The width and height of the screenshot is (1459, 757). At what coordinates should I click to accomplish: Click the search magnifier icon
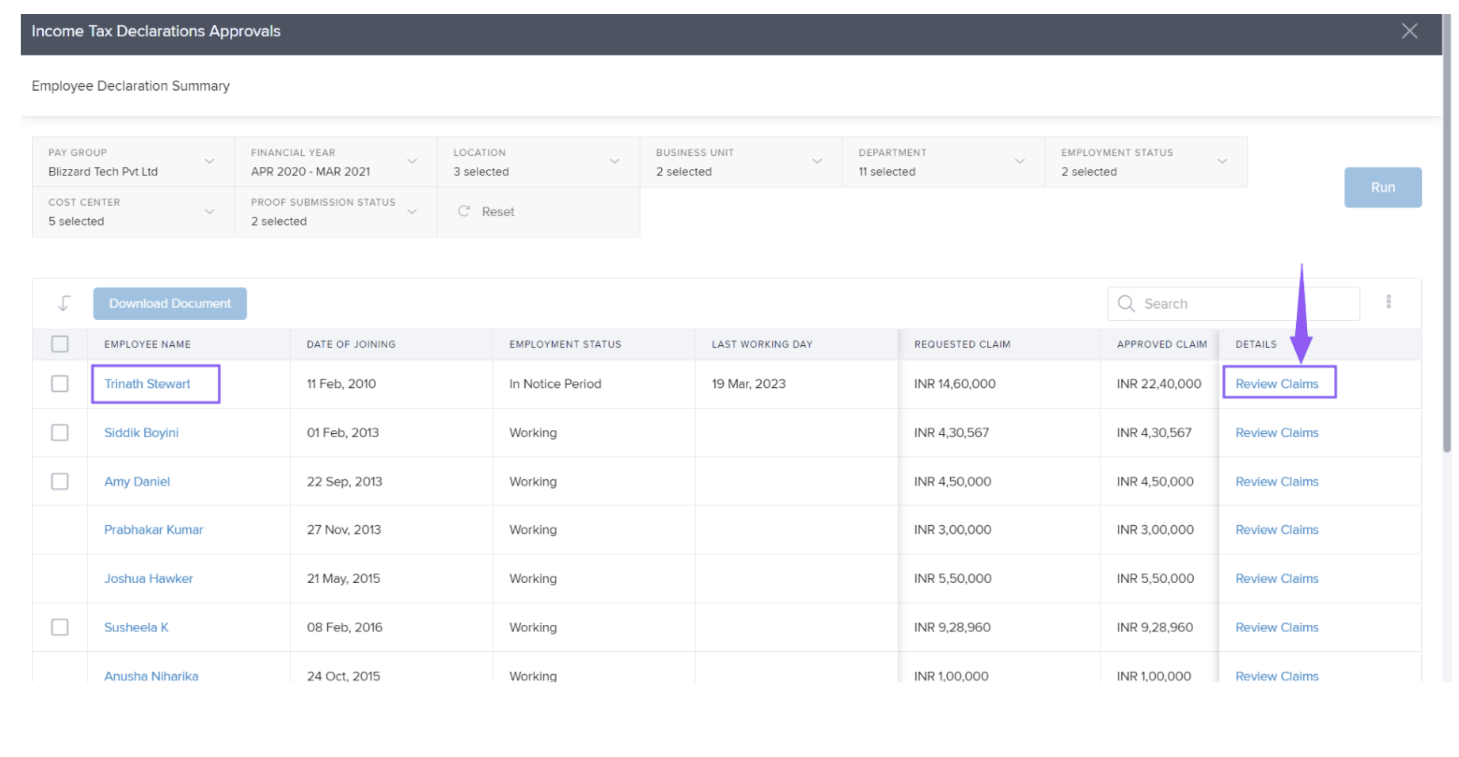click(x=1127, y=304)
